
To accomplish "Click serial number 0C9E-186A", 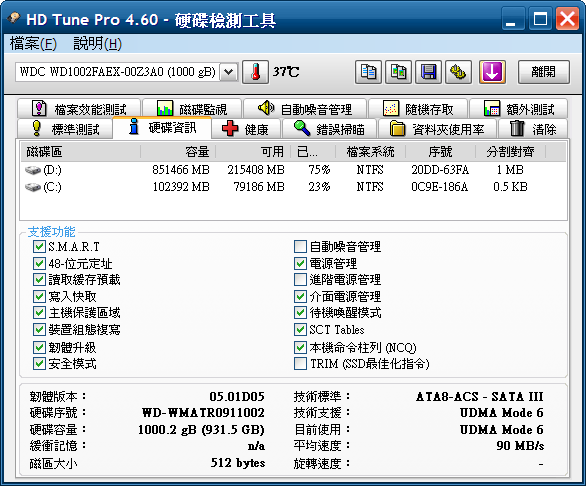I will tap(440, 187).
